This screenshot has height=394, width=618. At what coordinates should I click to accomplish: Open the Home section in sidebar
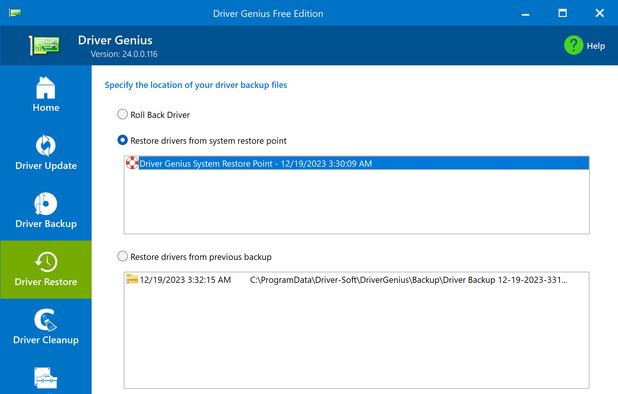click(x=46, y=95)
